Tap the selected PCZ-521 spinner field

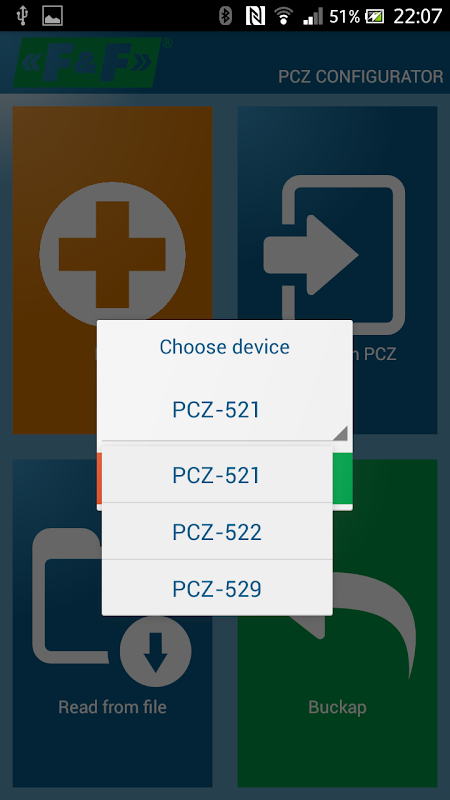pyautogui.click(x=224, y=410)
